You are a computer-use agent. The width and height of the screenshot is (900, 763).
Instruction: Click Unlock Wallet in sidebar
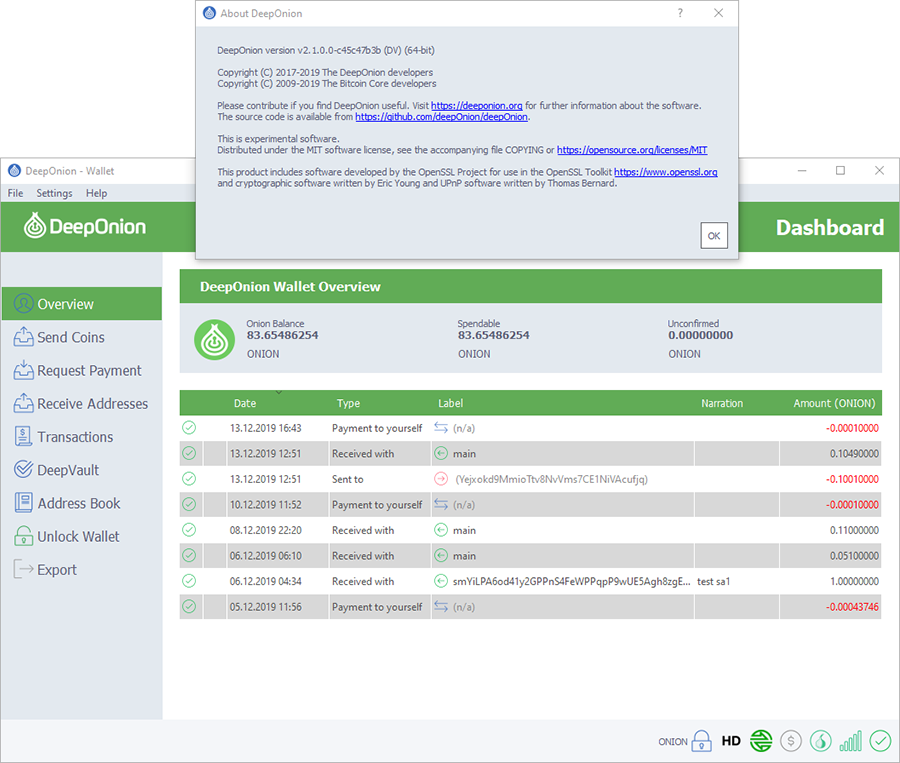click(67, 537)
